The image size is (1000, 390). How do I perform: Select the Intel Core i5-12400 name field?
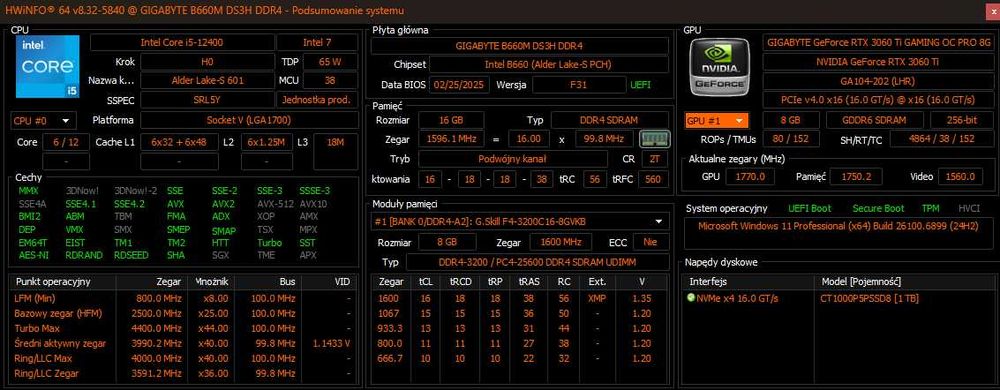[181, 43]
